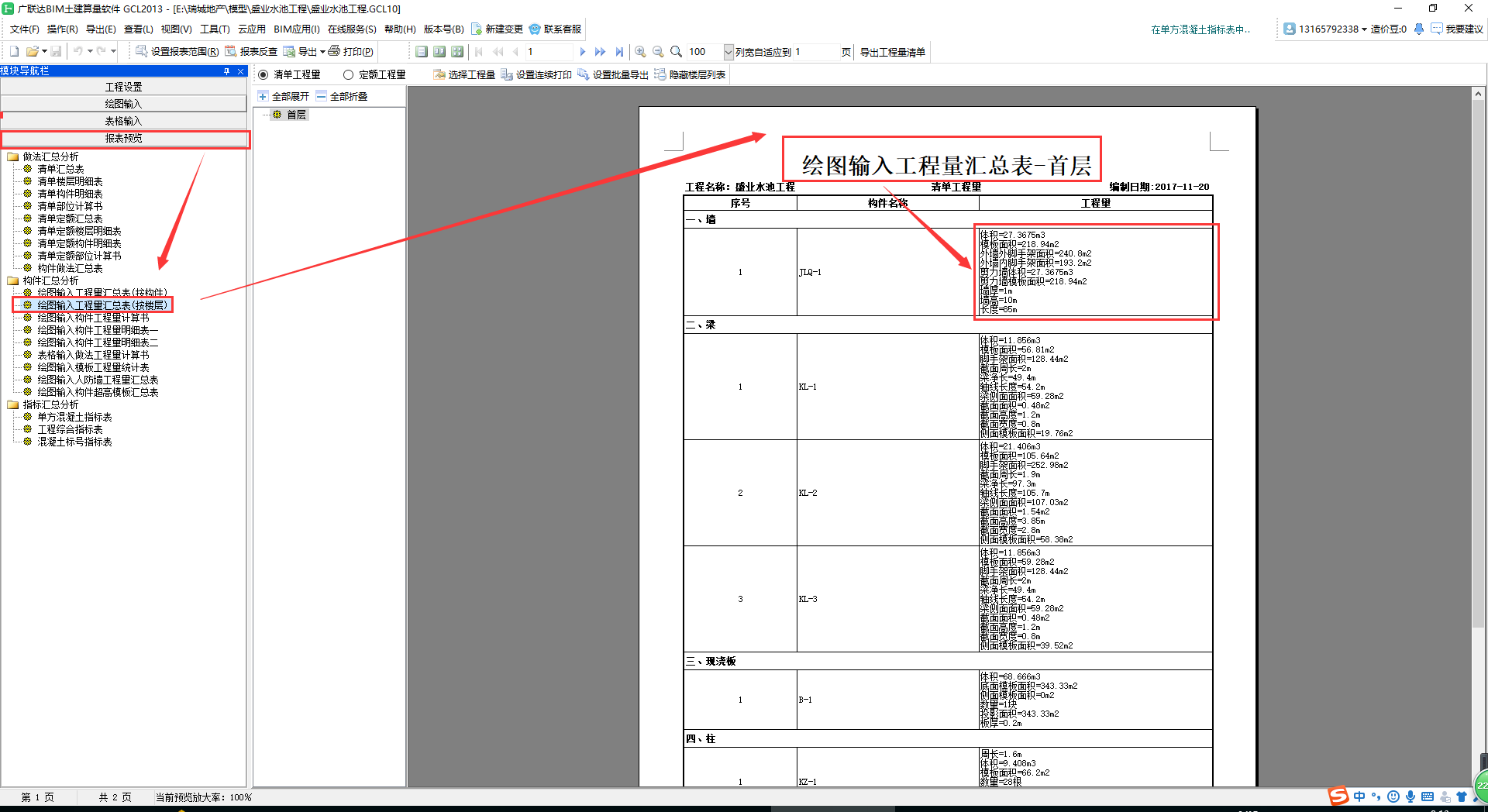Screen dimensions: 1488x812
Task: Click the Save disk icon
Action: 56,52
